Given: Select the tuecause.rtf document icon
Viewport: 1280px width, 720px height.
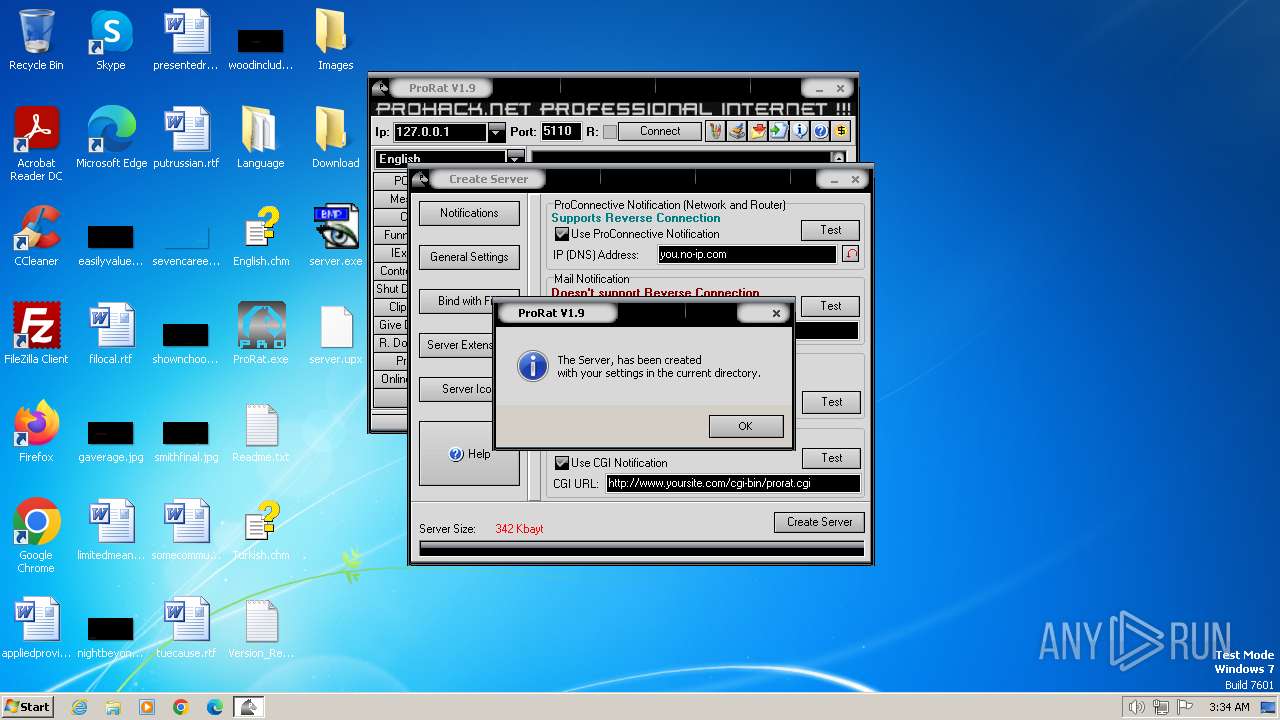Looking at the screenshot, I should [x=186, y=628].
